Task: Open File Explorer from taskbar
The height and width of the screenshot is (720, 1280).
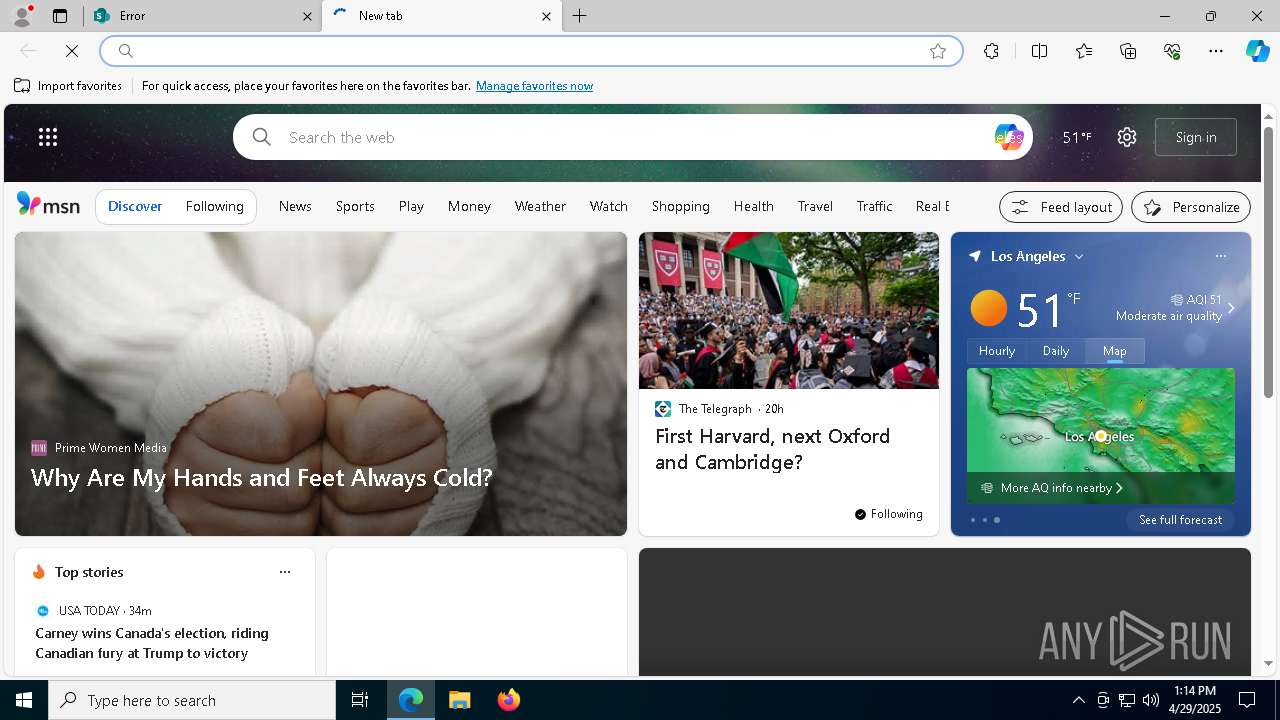Action: (460, 700)
